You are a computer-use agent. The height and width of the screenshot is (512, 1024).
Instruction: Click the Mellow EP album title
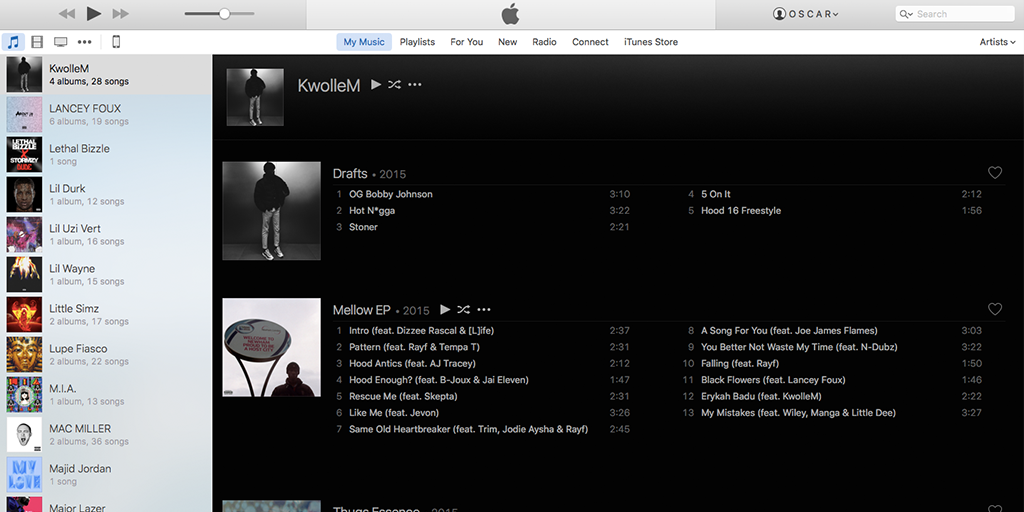(362, 310)
